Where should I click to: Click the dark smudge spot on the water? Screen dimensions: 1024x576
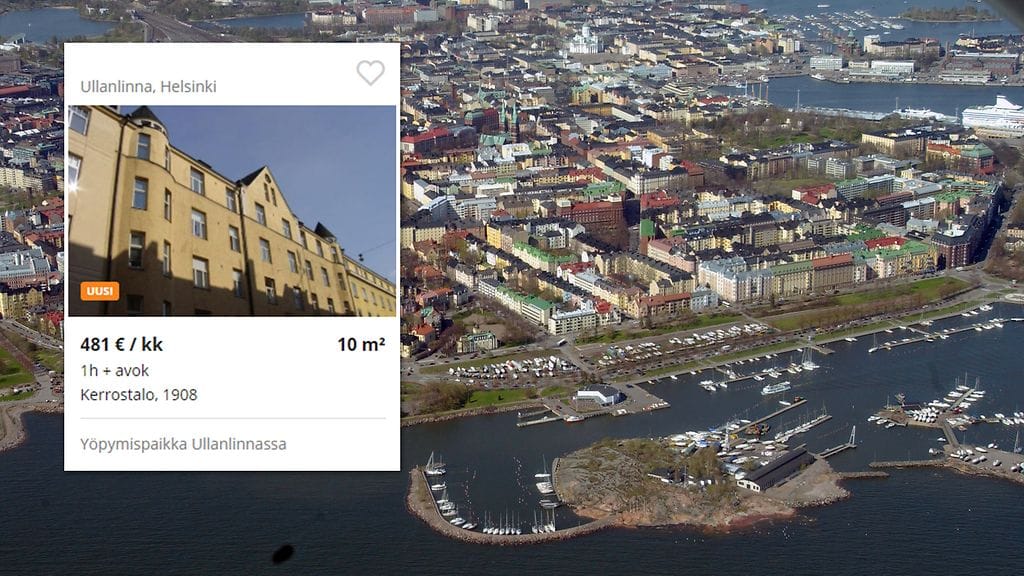[x=282, y=554]
